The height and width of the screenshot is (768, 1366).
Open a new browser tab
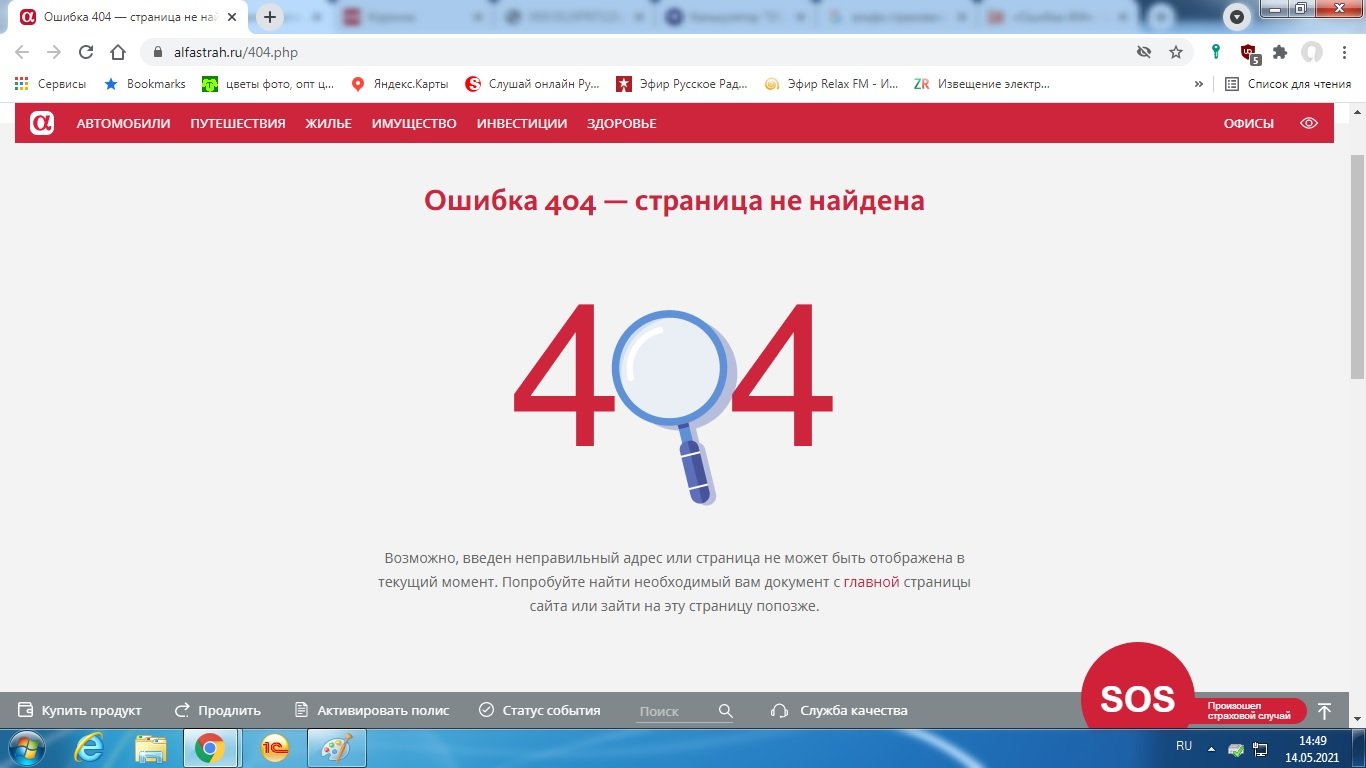[270, 17]
